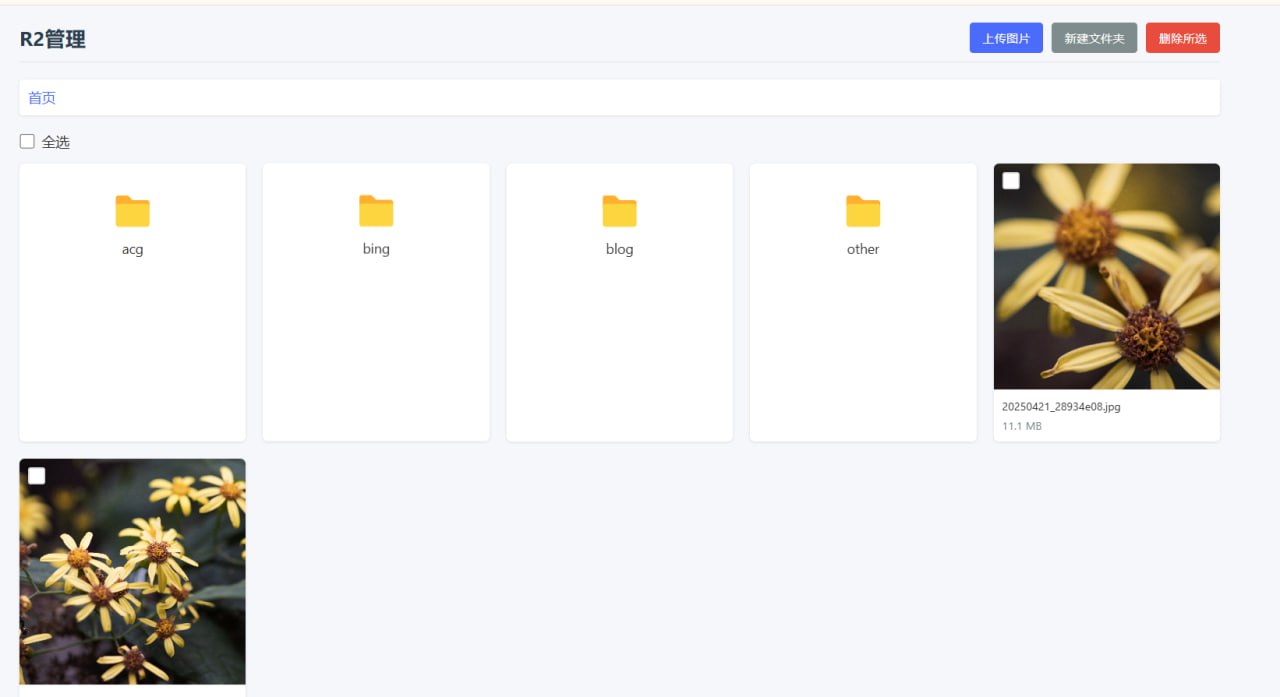Click the R2管理 page title
1280x697 pixels.
pos(52,38)
